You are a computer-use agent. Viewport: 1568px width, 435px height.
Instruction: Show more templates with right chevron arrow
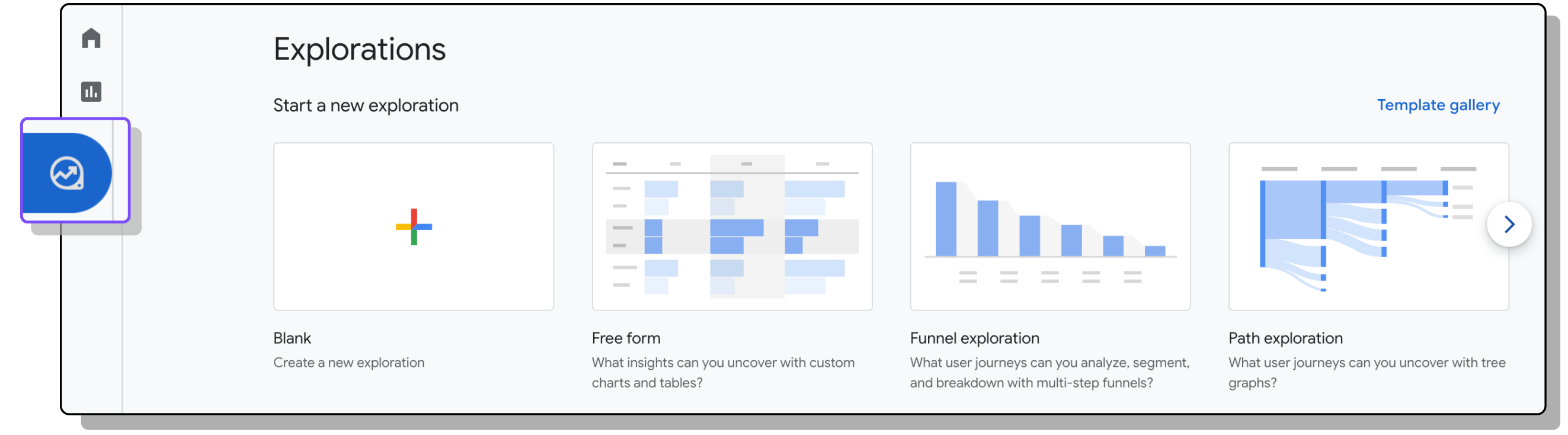[x=1509, y=225]
